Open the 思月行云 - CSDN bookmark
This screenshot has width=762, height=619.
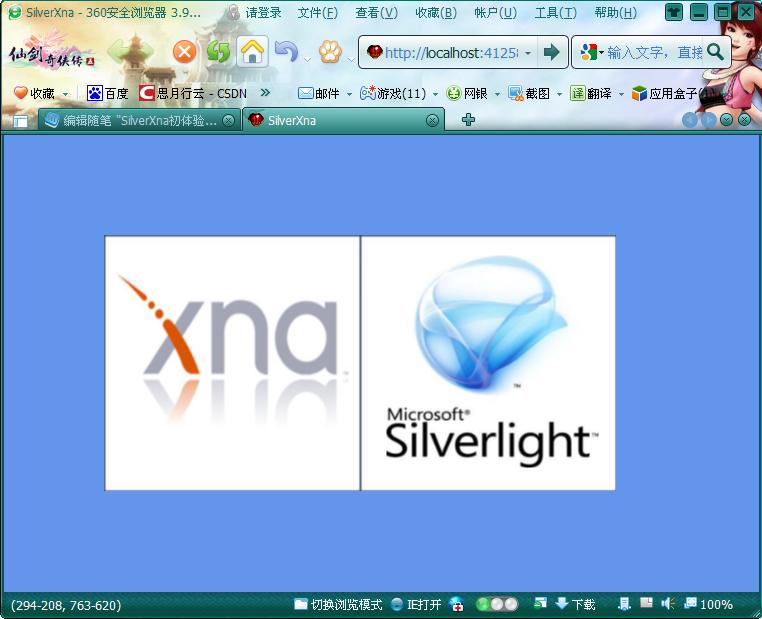pos(192,93)
